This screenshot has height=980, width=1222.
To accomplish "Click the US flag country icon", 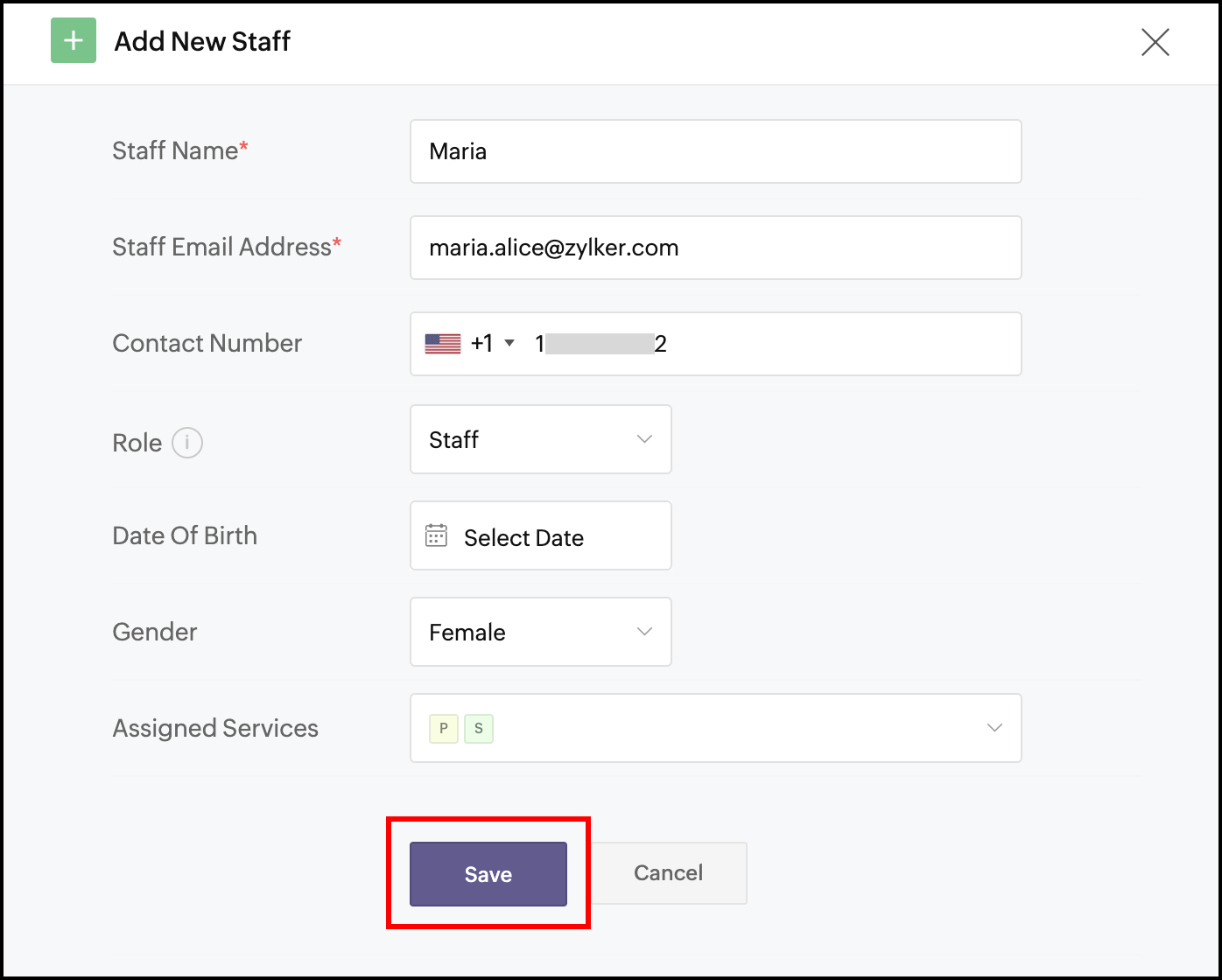I will tap(443, 344).
